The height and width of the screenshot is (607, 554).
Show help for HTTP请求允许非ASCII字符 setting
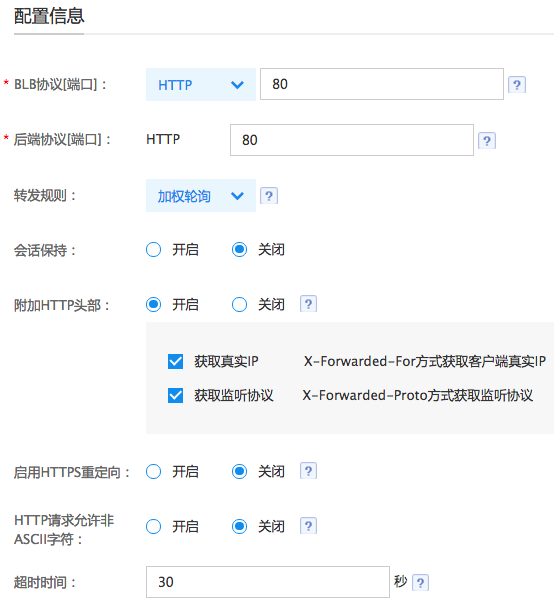(x=308, y=526)
